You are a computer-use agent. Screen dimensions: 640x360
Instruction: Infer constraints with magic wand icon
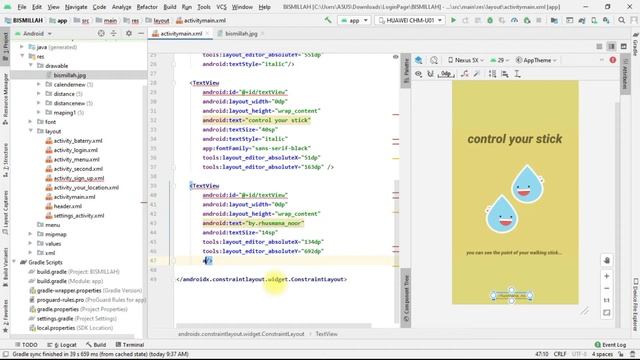[476, 74]
